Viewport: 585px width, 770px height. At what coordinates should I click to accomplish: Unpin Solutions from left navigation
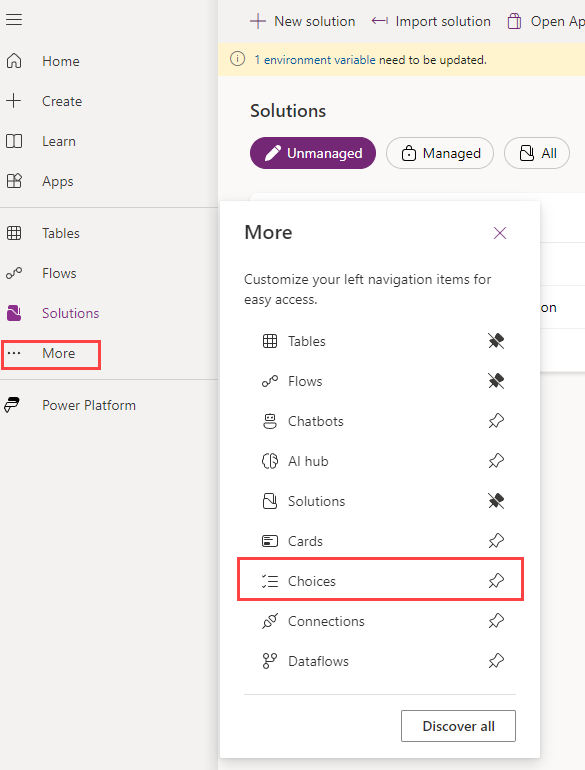(496, 501)
